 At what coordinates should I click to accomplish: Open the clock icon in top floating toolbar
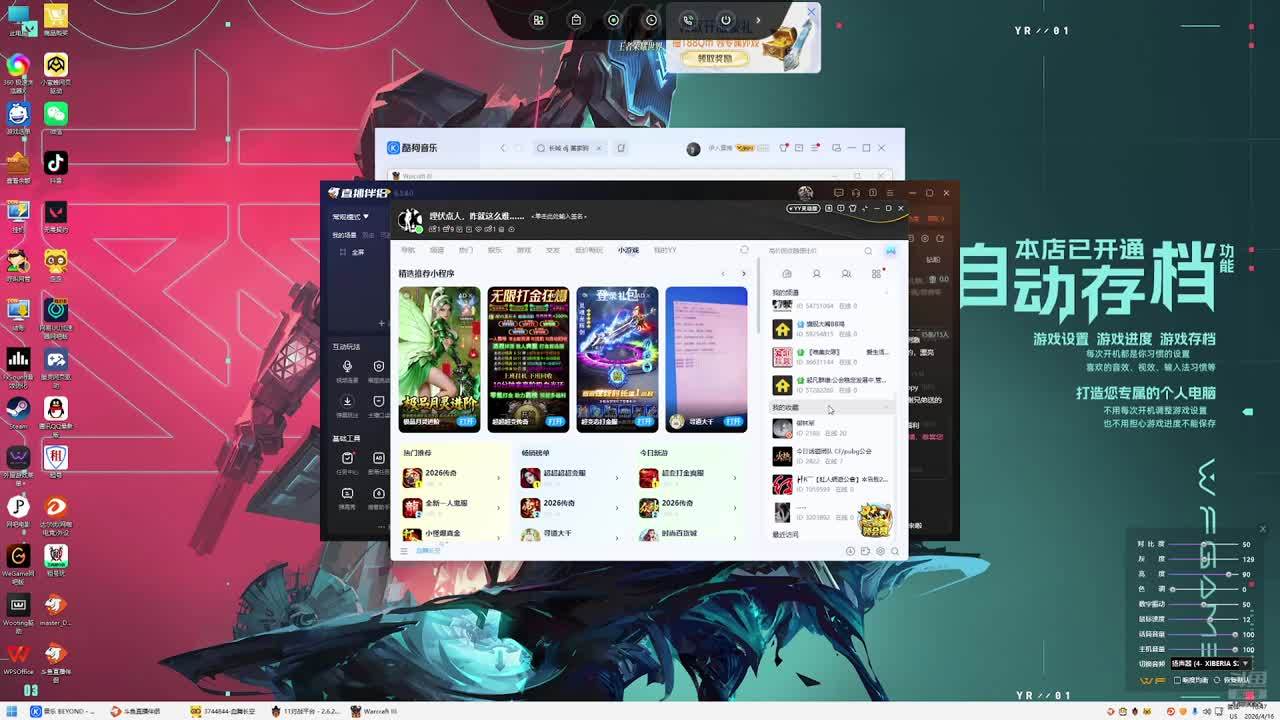(651, 20)
